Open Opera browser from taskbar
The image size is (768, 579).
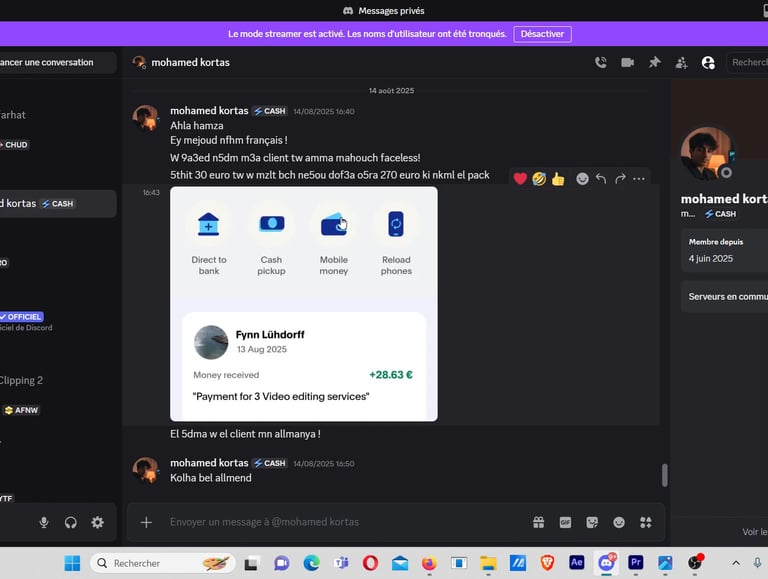[x=370, y=563]
